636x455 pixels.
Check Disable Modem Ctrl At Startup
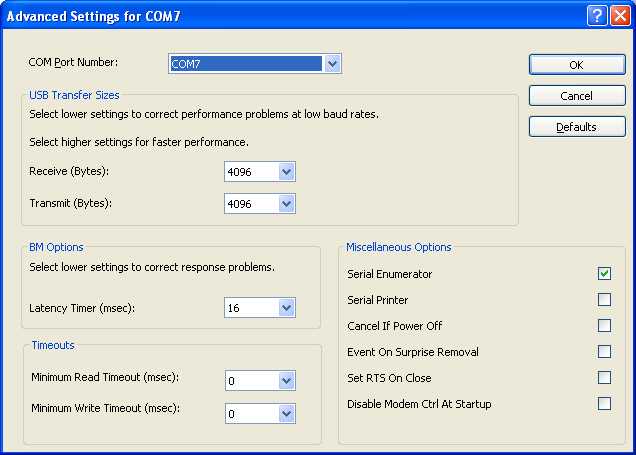[x=604, y=404]
